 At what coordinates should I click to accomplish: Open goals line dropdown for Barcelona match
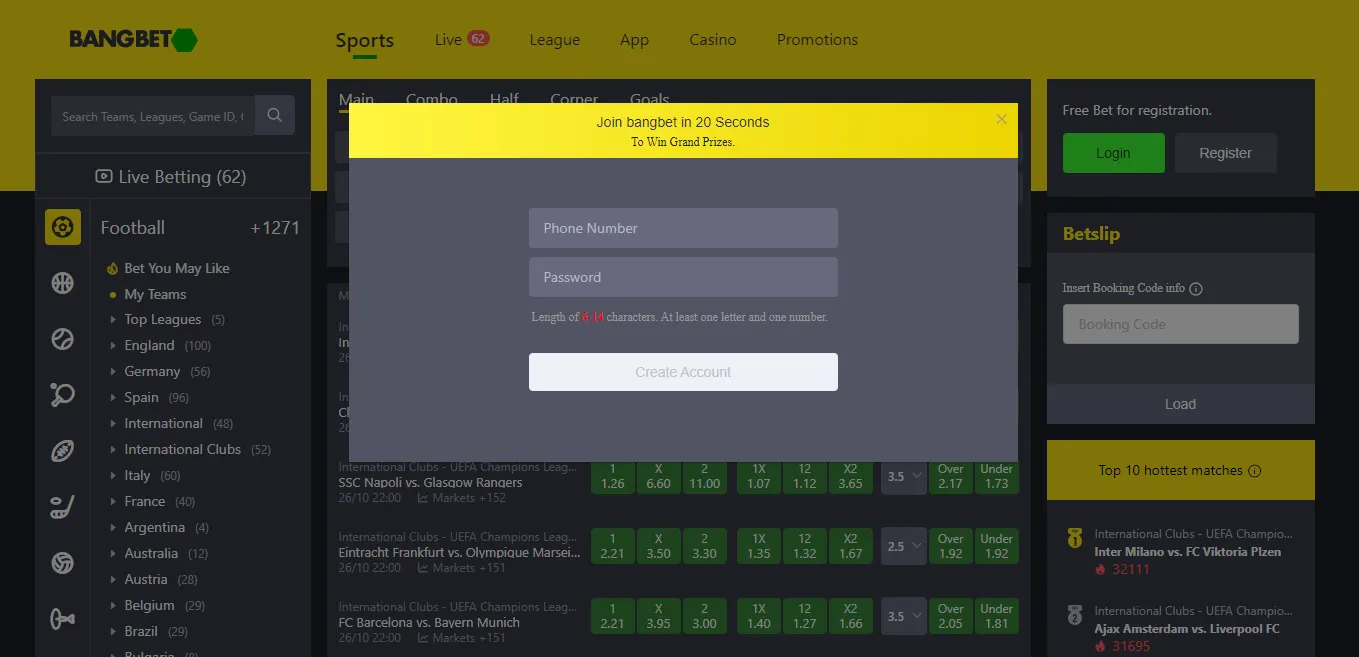pyautogui.click(x=903, y=617)
